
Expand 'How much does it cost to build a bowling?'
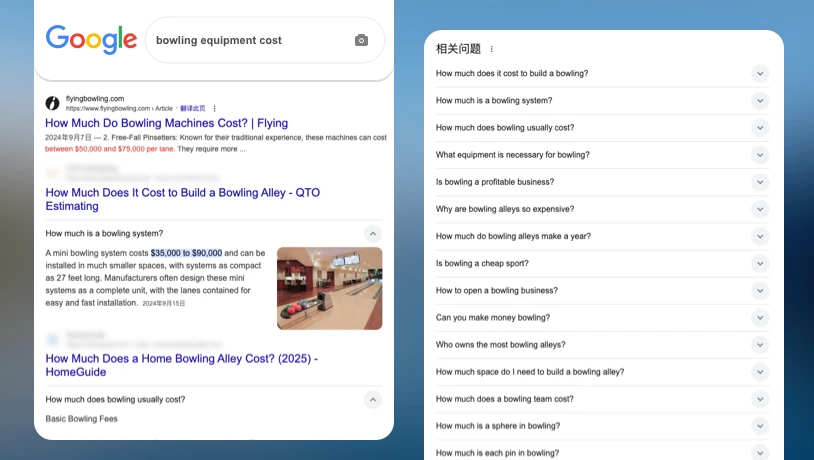tap(759, 73)
